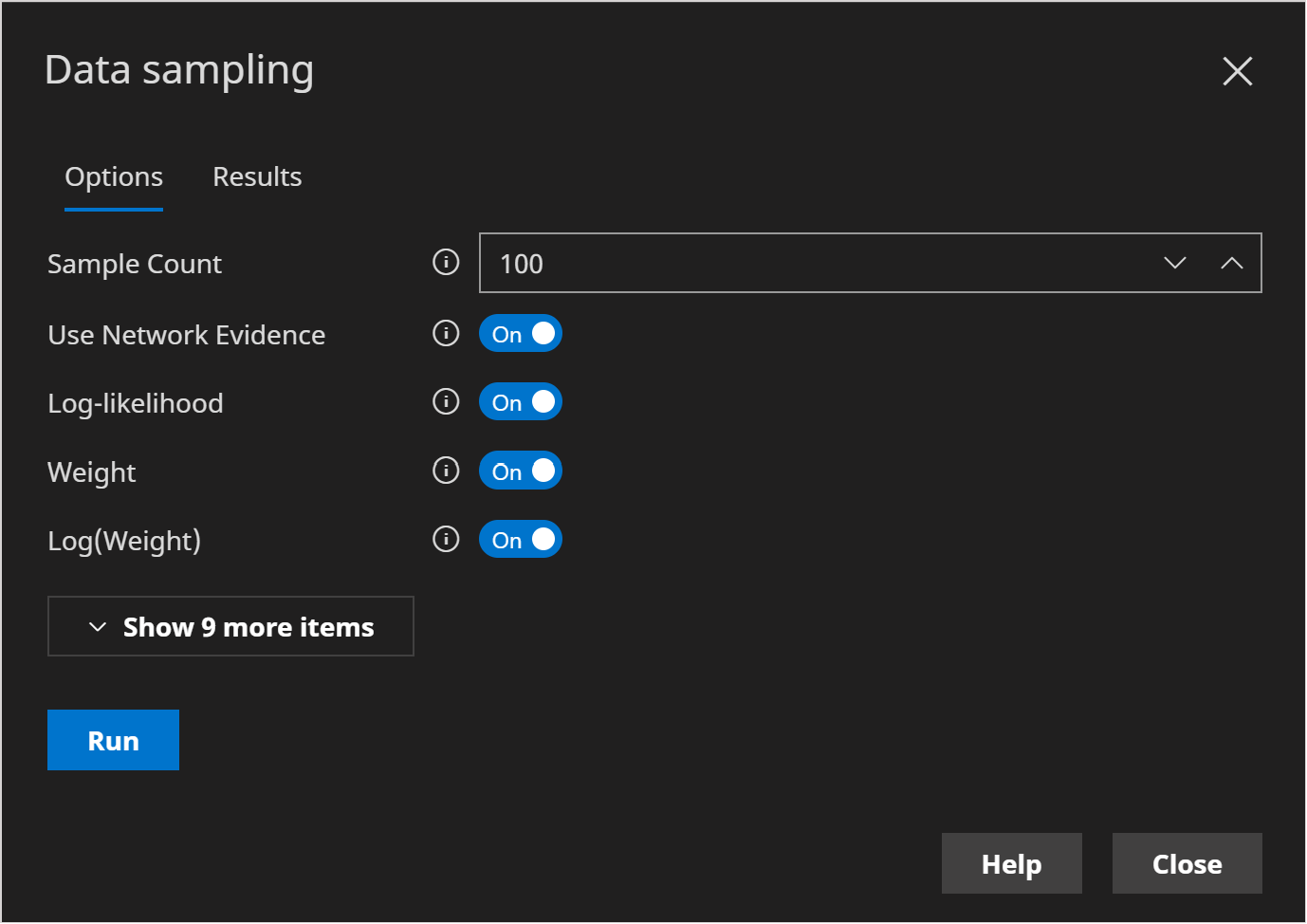View info about Weight option
This screenshot has width=1307, height=924.
[445, 470]
